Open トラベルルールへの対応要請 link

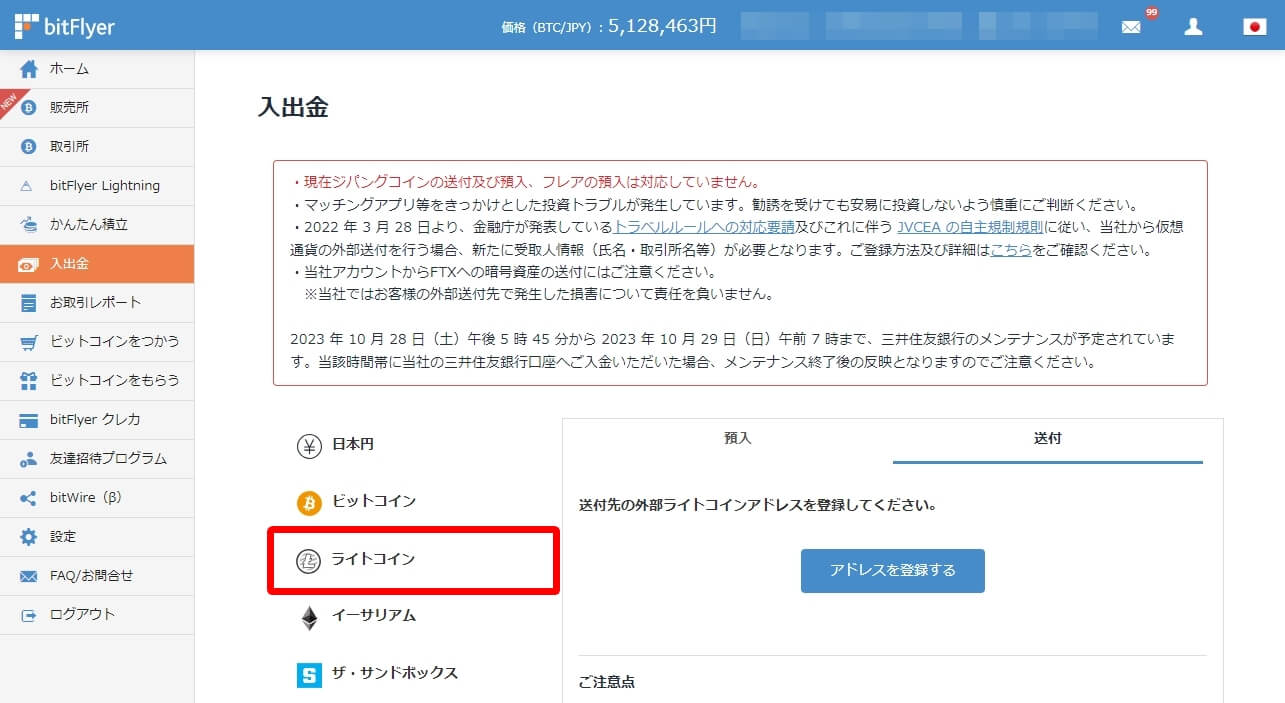(x=704, y=227)
